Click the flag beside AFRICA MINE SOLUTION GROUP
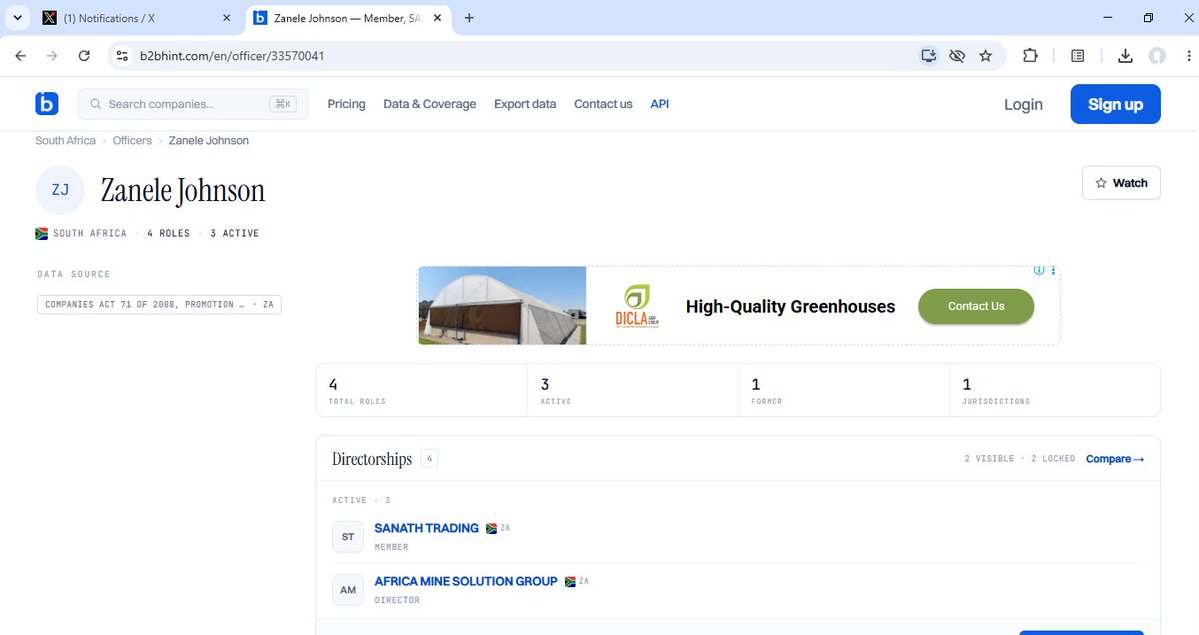 570,581
